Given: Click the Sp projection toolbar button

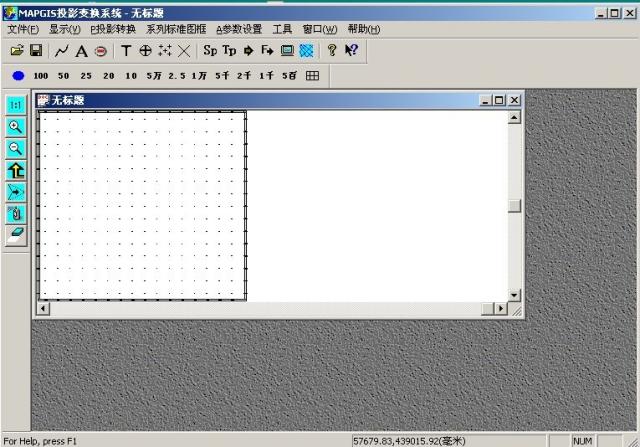Looking at the screenshot, I should click(210, 50).
